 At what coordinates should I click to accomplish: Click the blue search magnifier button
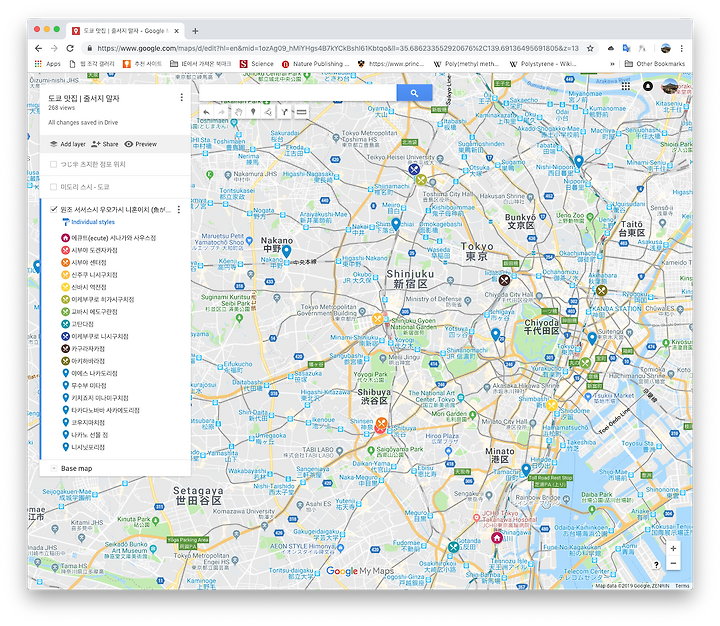click(x=414, y=93)
